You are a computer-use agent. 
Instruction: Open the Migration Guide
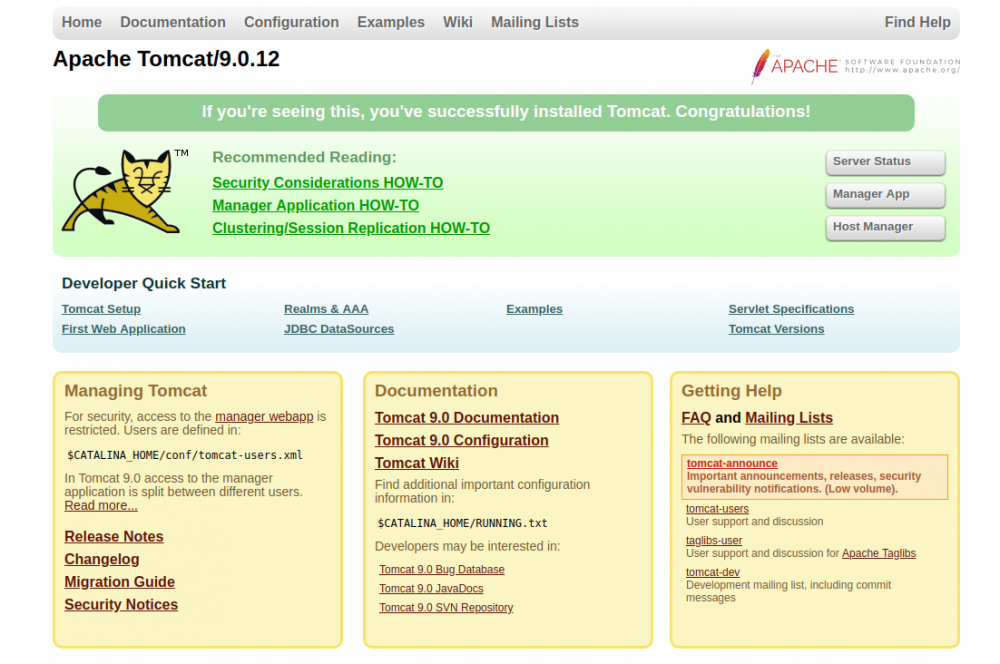(x=119, y=581)
